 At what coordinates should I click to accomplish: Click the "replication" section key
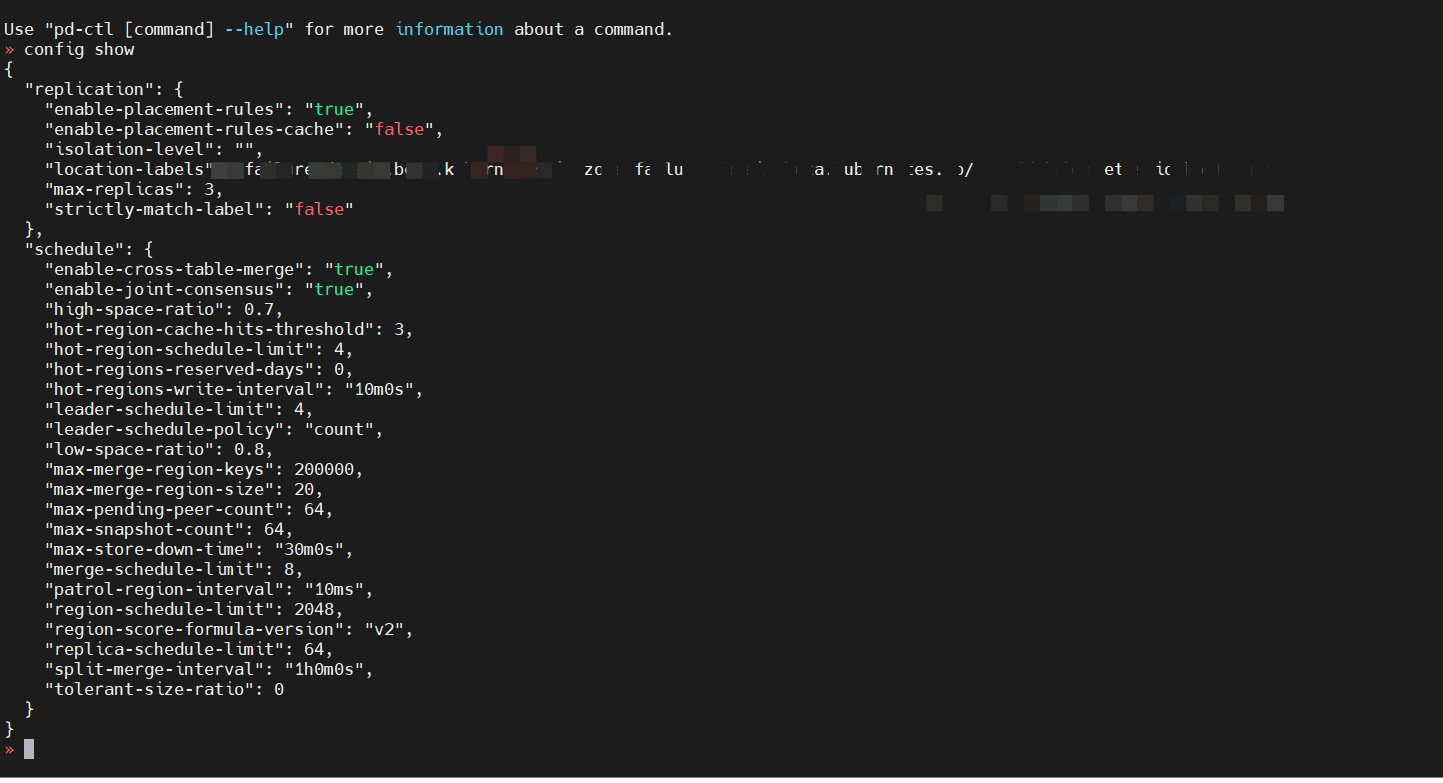pyautogui.click(x=89, y=89)
